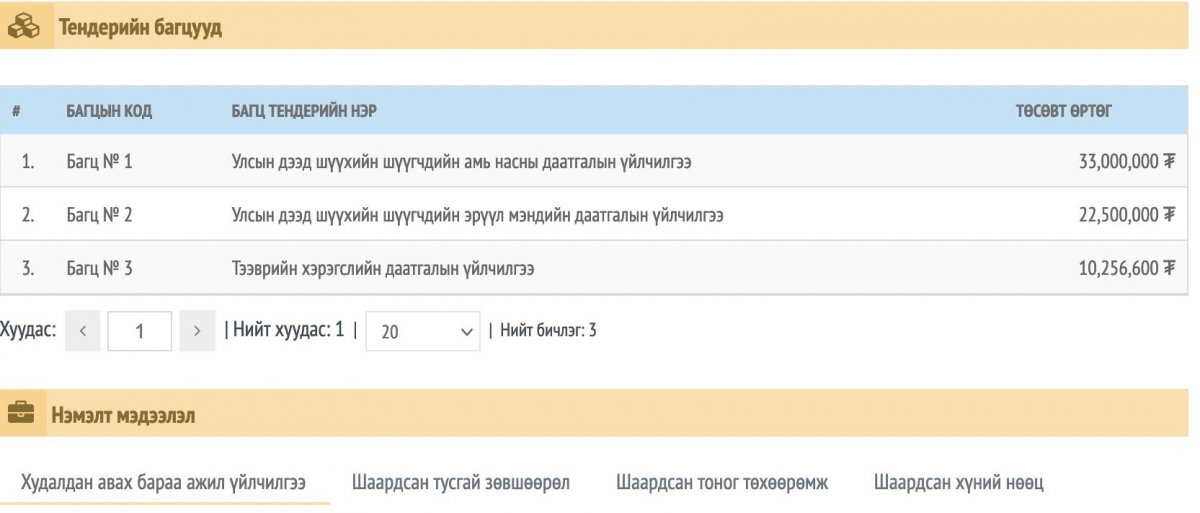The image size is (1200, 513).
Task: Switch to Шаардсан тоног төхөөрөмж tab
Action: (x=722, y=483)
